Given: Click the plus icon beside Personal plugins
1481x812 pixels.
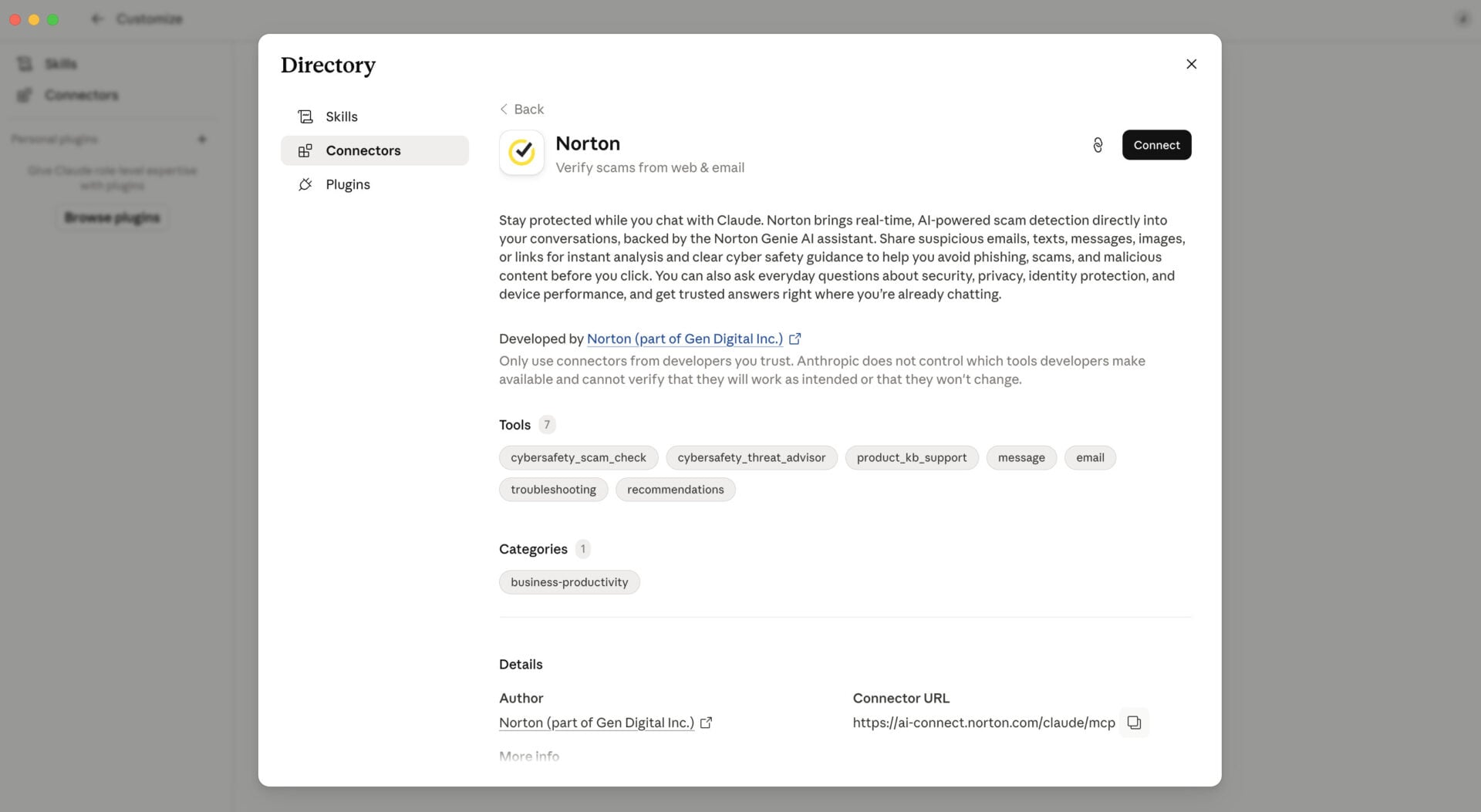Looking at the screenshot, I should click(x=202, y=140).
